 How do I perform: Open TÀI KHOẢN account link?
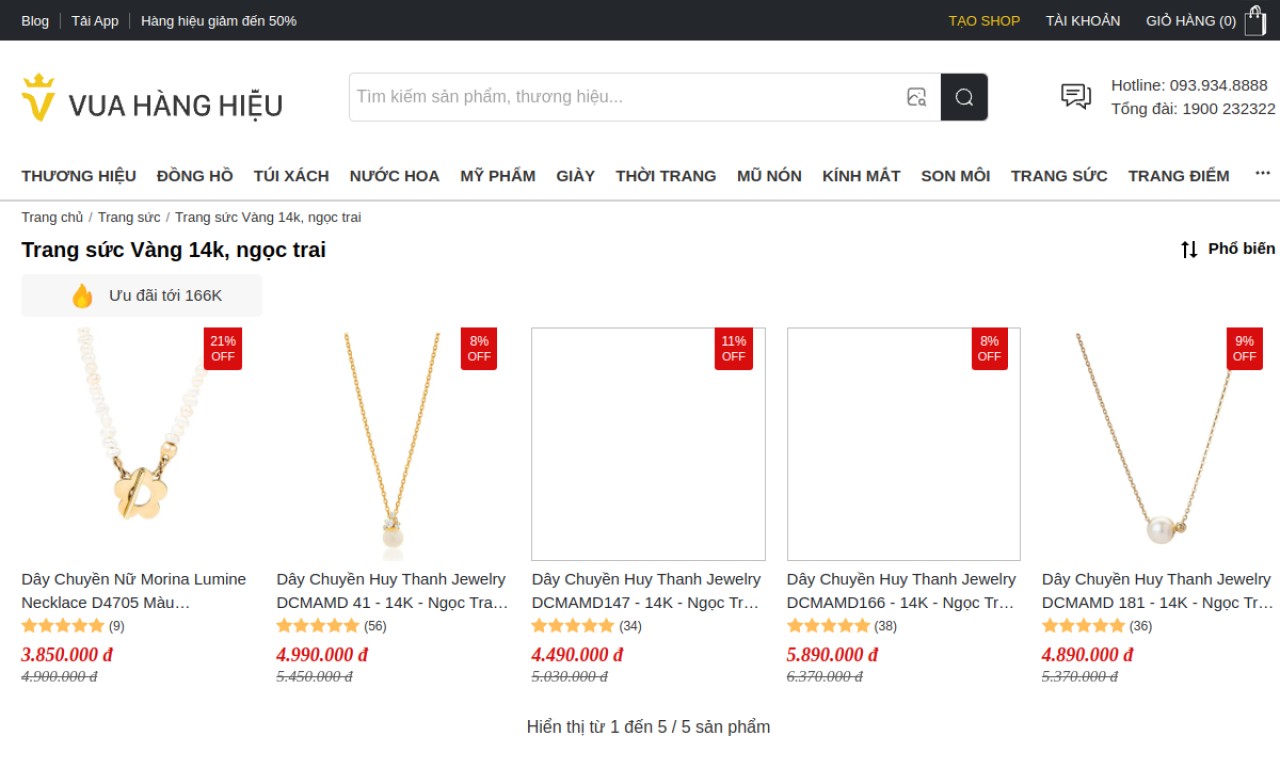click(1083, 20)
